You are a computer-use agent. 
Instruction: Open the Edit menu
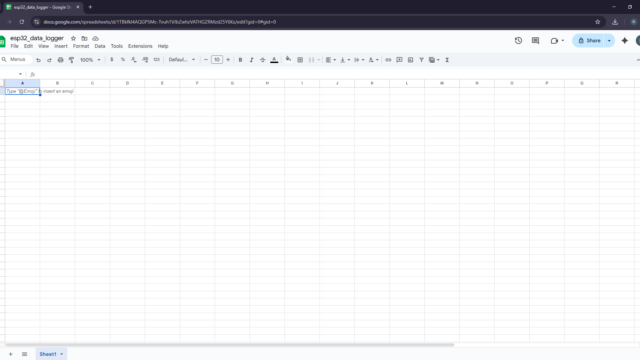coord(28,46)
